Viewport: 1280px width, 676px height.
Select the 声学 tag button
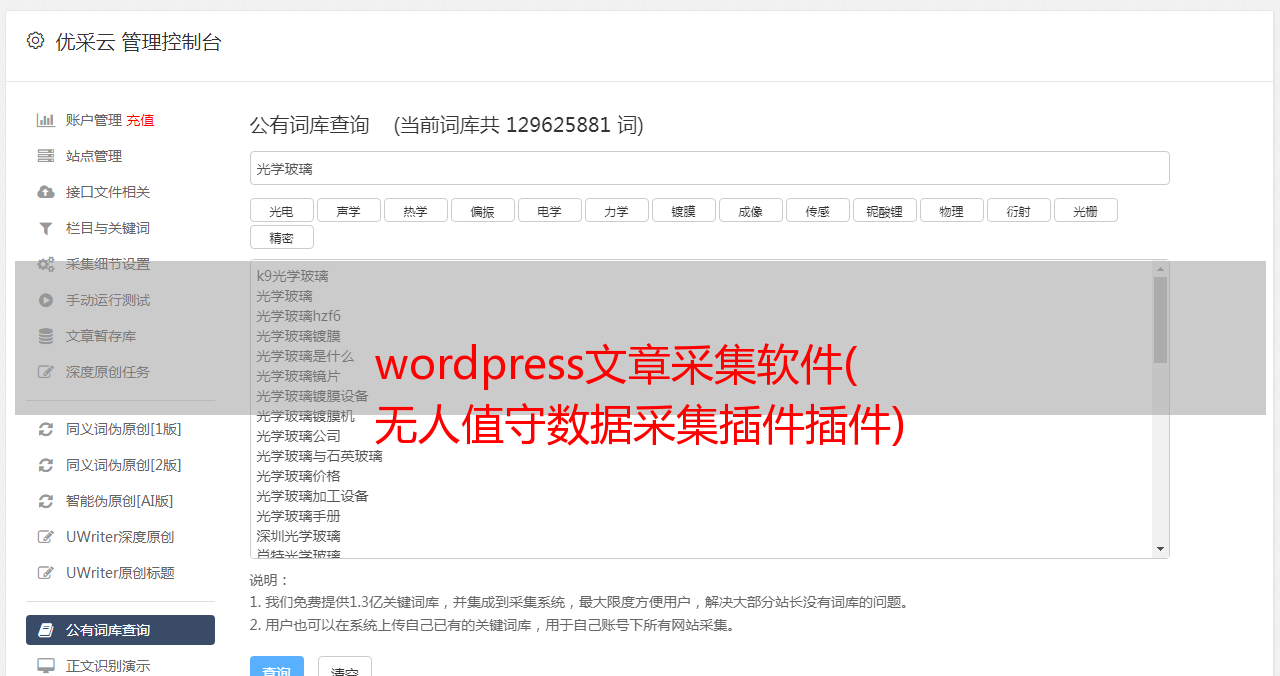(348, 210)
